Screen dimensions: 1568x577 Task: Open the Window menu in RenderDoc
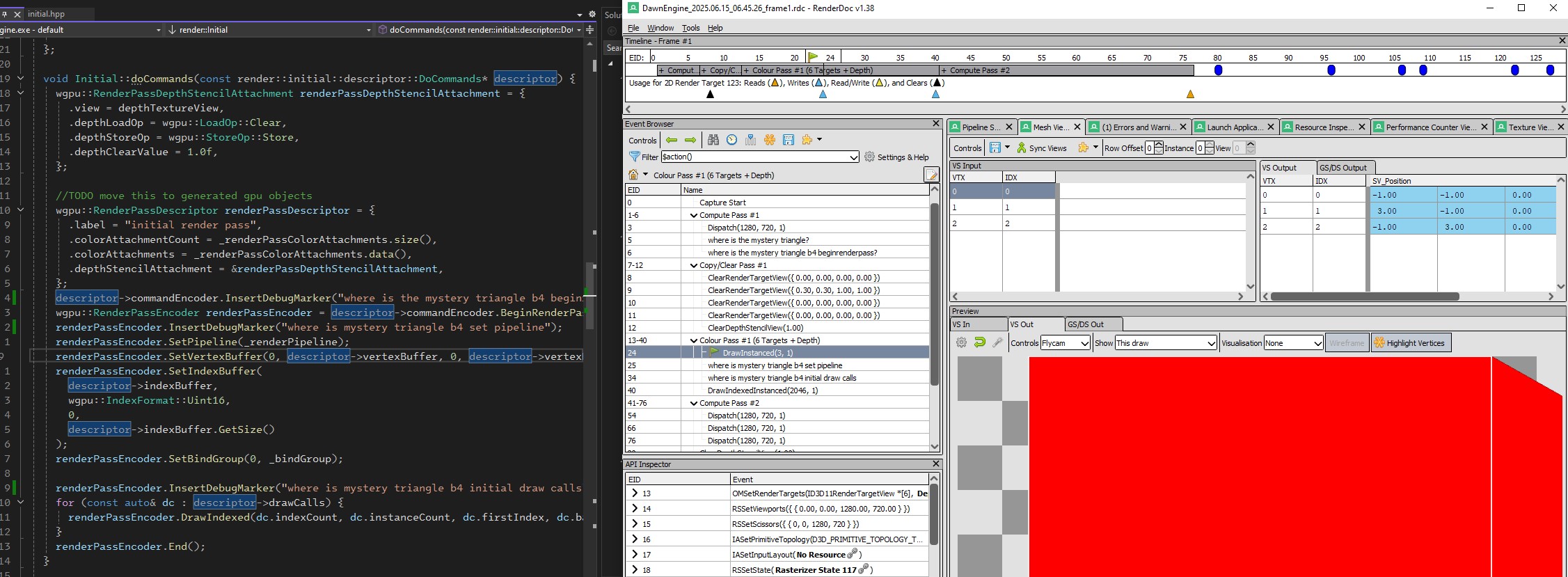tap(660, 28)
